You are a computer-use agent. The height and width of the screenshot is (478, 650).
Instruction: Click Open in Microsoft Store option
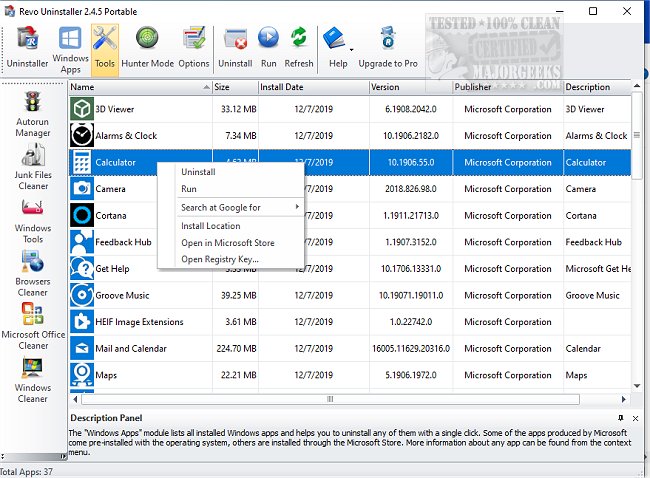pyautogui.click(x=227, y=243)
